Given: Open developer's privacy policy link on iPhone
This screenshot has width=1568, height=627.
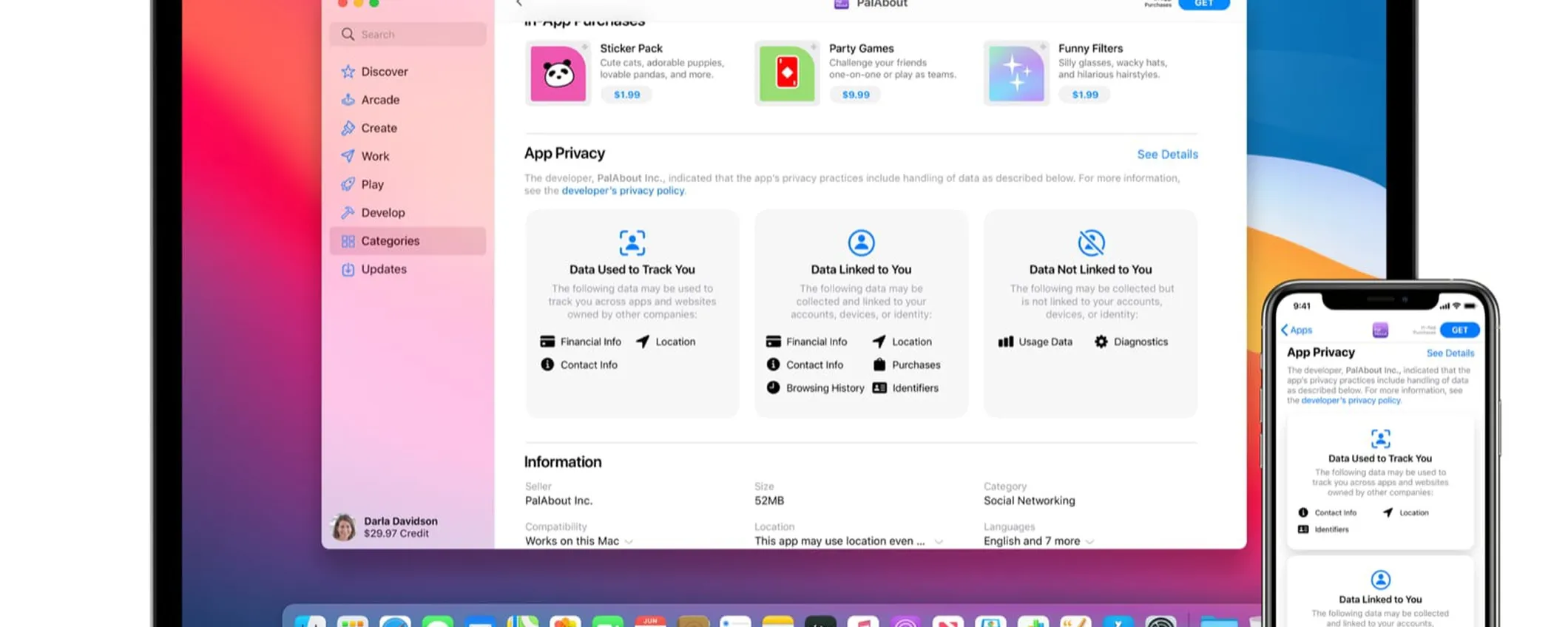Looking at the screenshot, I should (x=1351, y=401).
